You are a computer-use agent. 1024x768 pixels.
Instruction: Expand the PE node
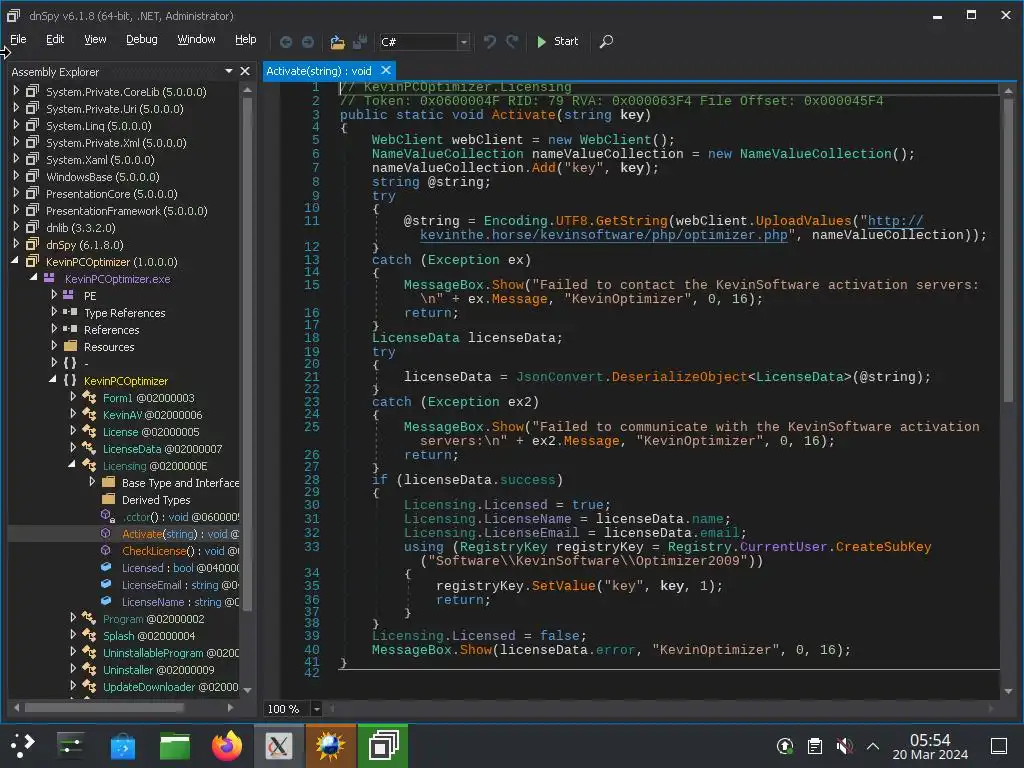pos(54,295)
